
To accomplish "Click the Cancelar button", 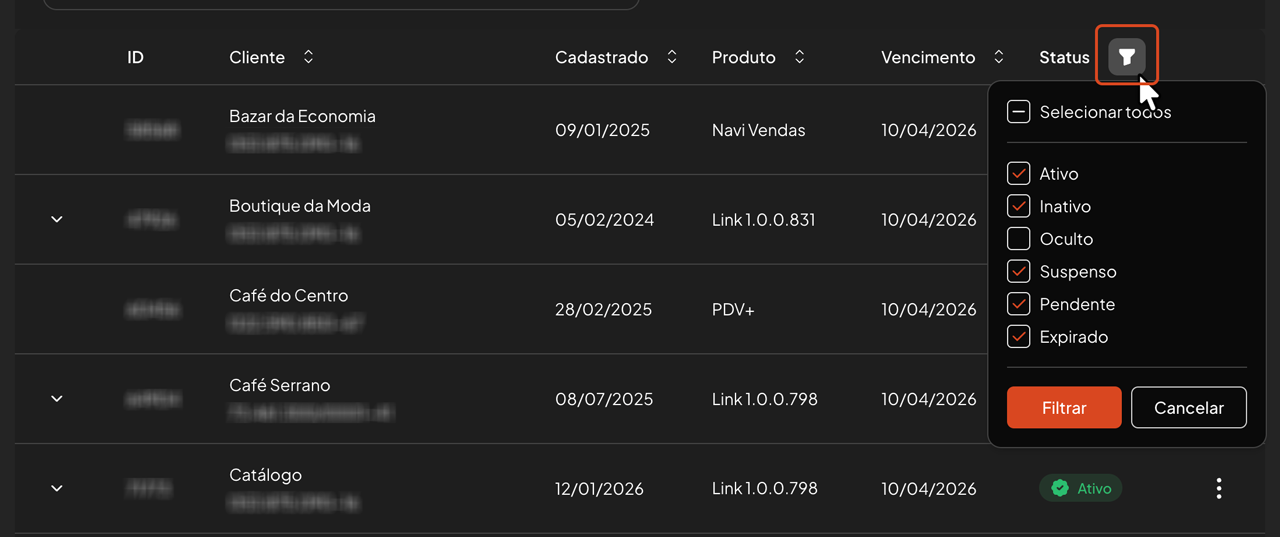I will 1188,408.
